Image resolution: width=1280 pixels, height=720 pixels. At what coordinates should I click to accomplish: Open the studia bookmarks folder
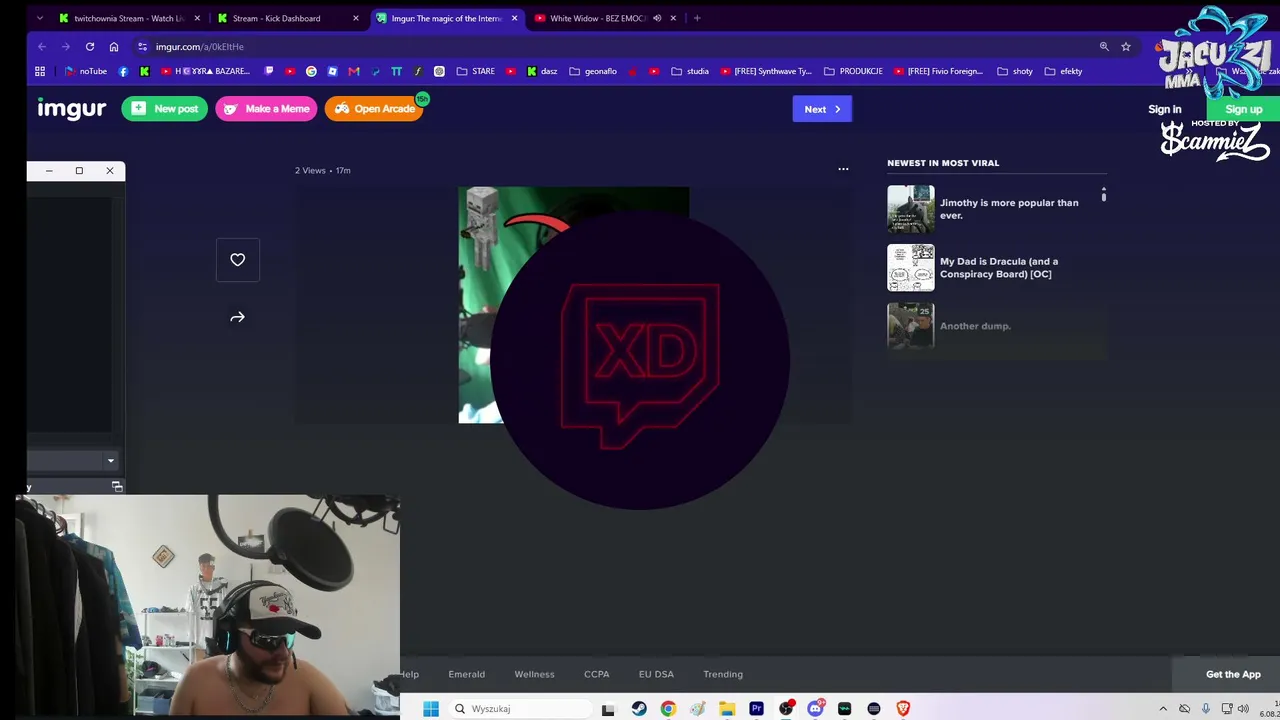click(690, 71)
